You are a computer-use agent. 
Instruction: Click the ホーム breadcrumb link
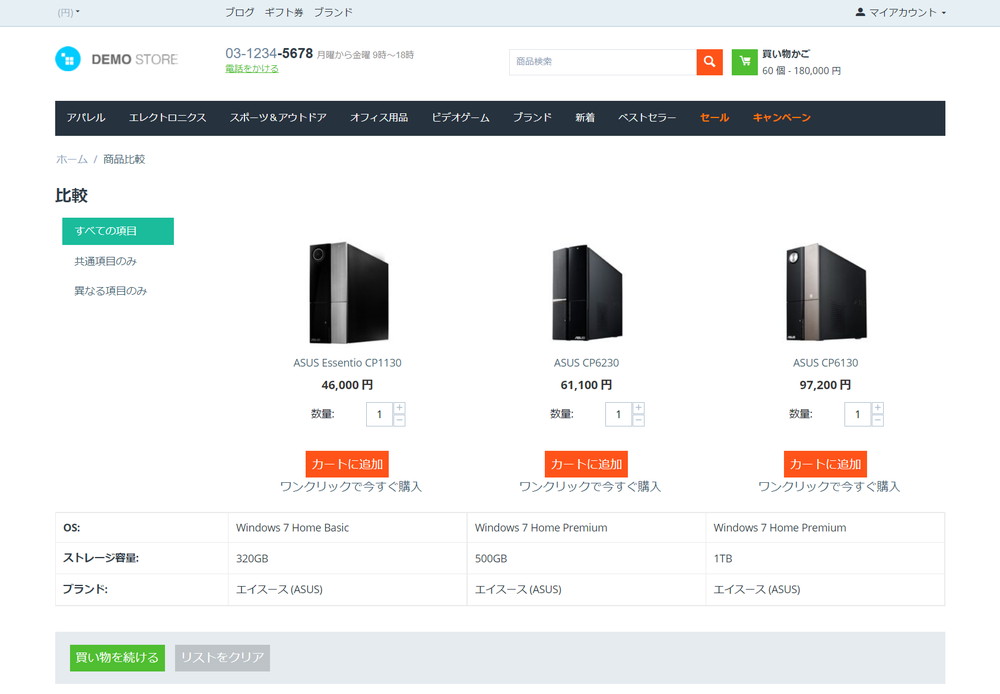(x=71, y=159)
